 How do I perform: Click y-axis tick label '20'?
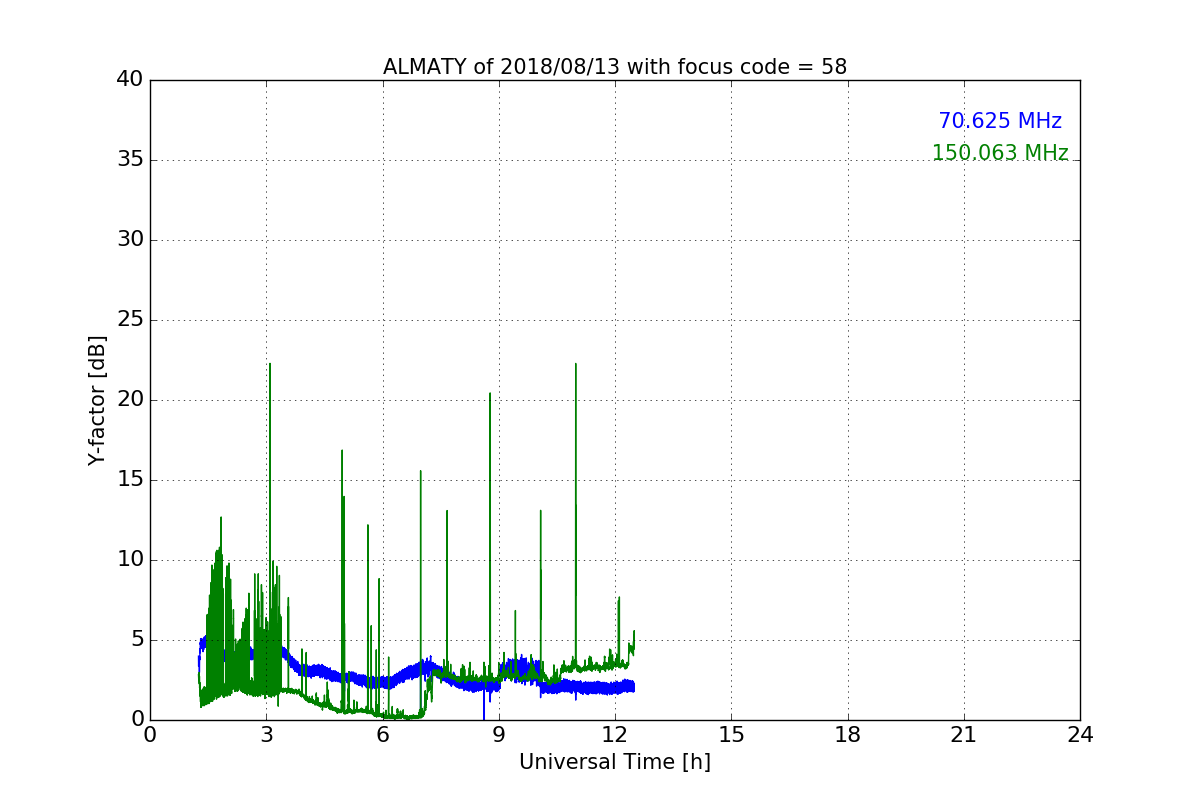pos(130,399)
